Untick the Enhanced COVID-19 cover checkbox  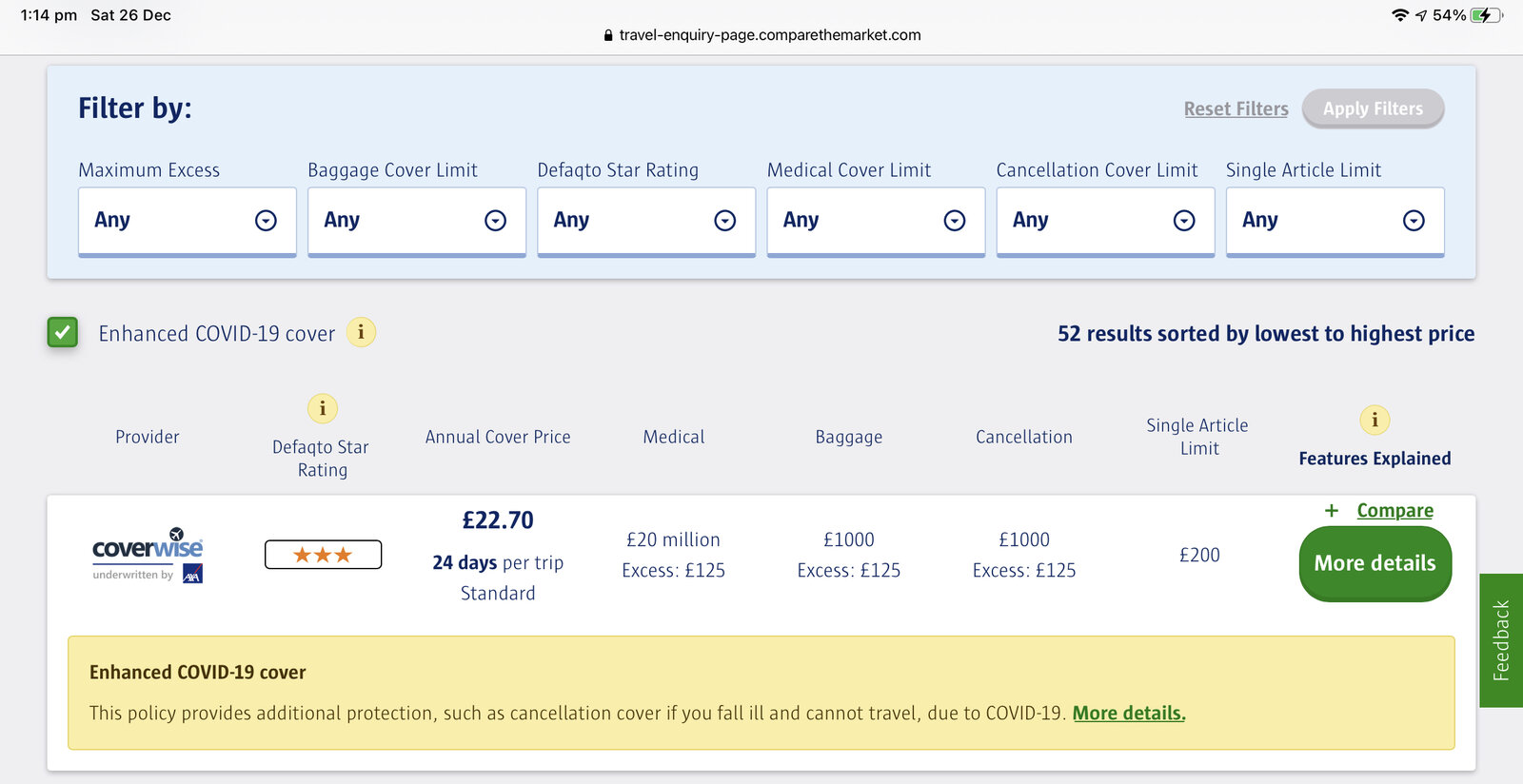[x=63, y=333]
